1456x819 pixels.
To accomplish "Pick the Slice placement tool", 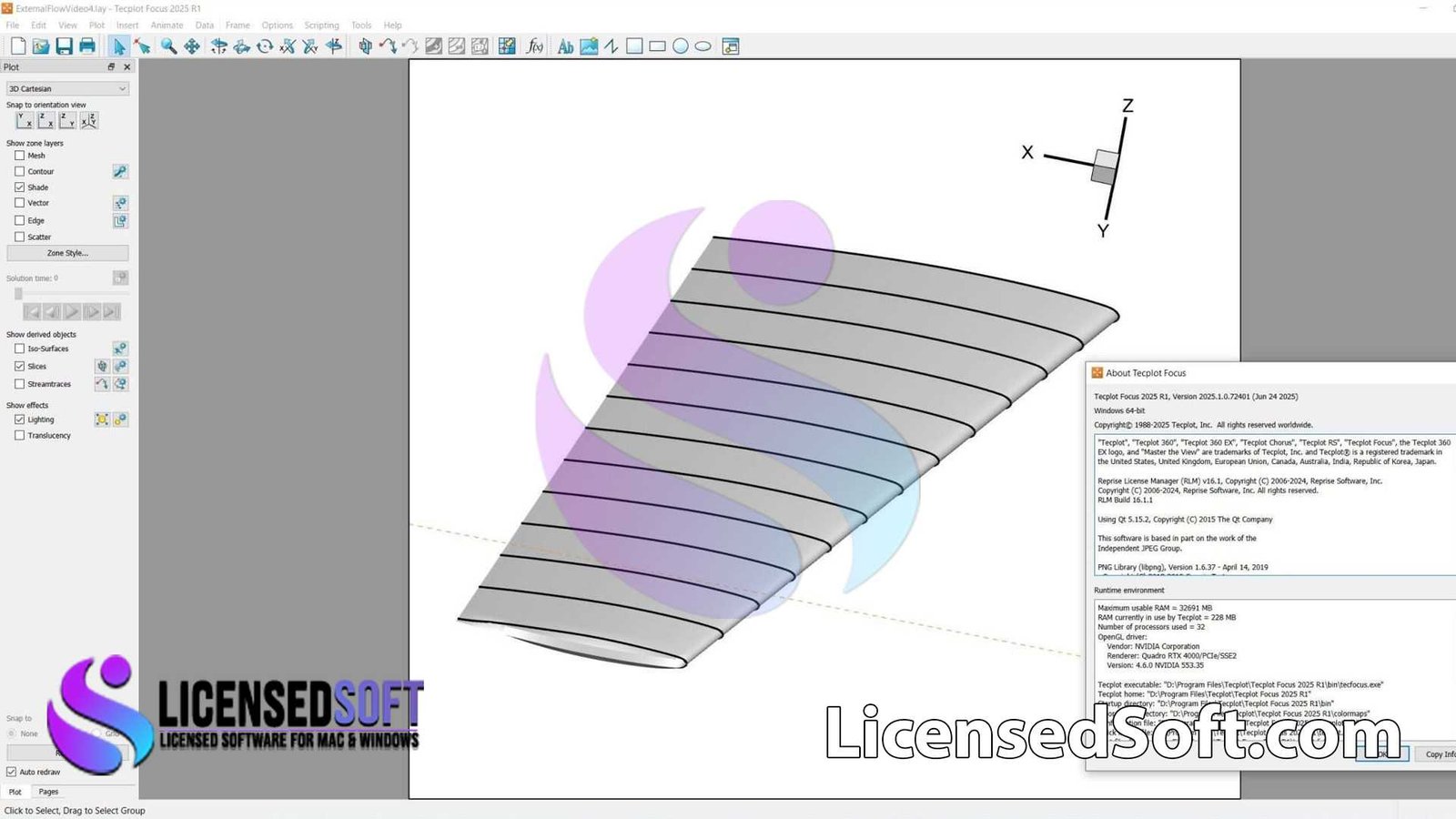I will click(365, 45).
